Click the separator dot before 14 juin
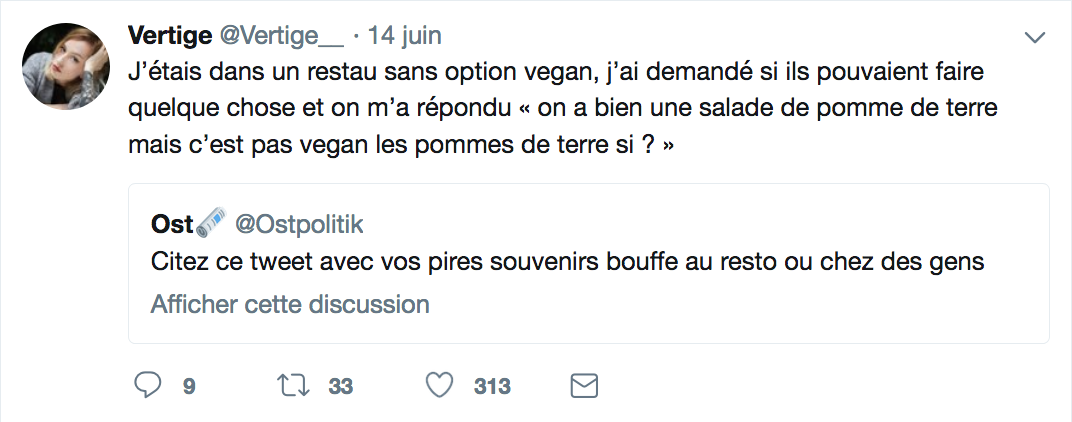This screenshot has width=1072, height=422. click(357, 36)
